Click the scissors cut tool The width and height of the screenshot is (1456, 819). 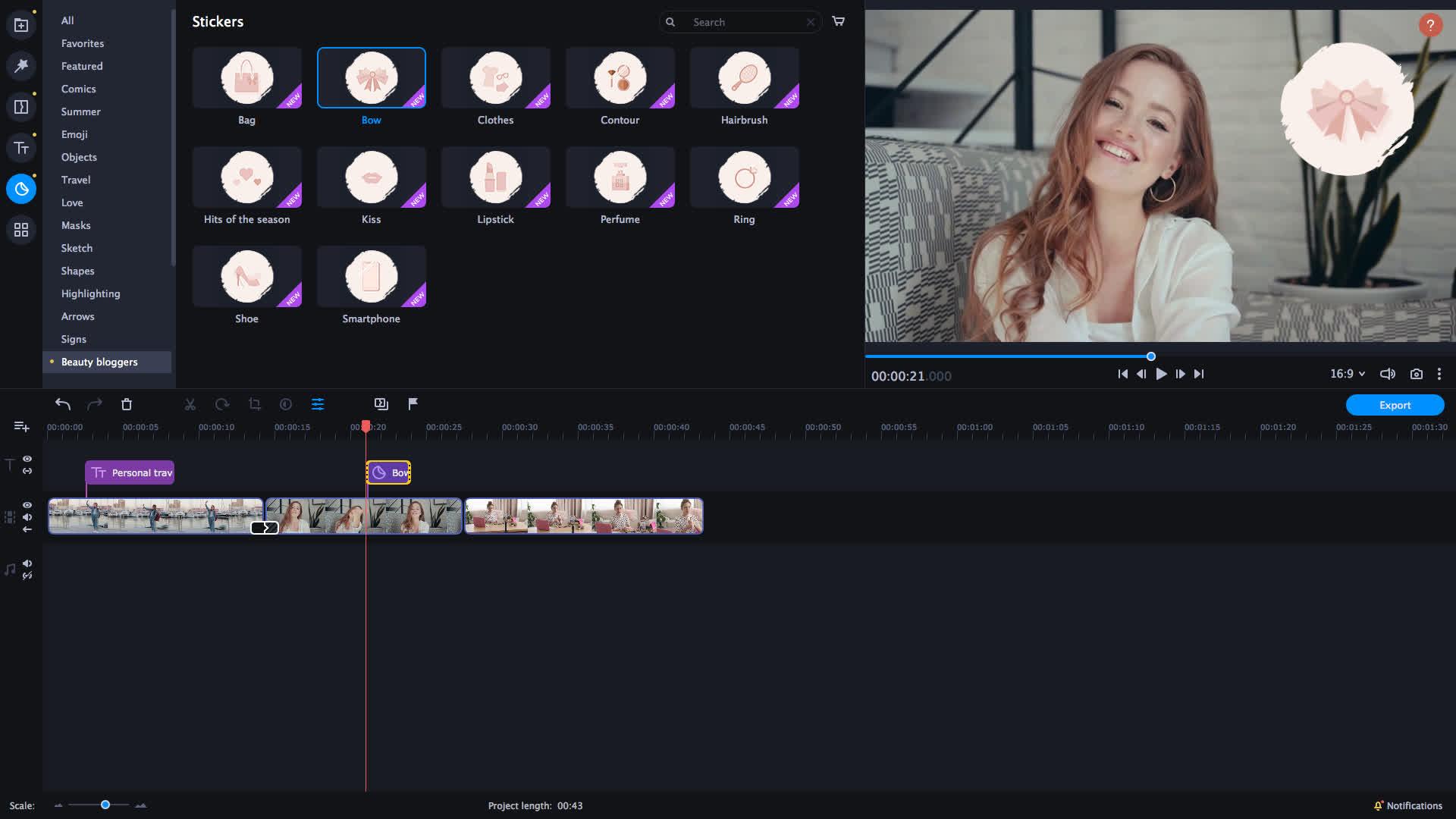190,404
